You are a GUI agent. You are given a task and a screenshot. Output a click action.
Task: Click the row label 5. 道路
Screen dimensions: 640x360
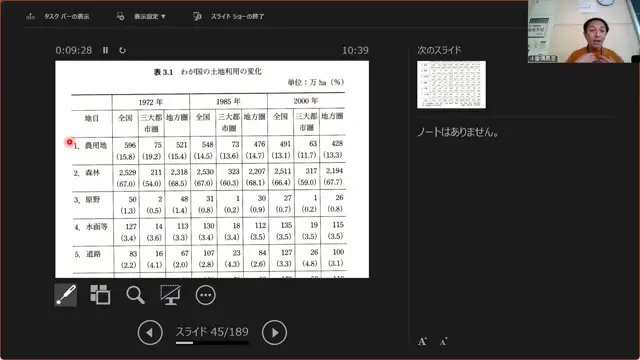click(x=87, y=254)
